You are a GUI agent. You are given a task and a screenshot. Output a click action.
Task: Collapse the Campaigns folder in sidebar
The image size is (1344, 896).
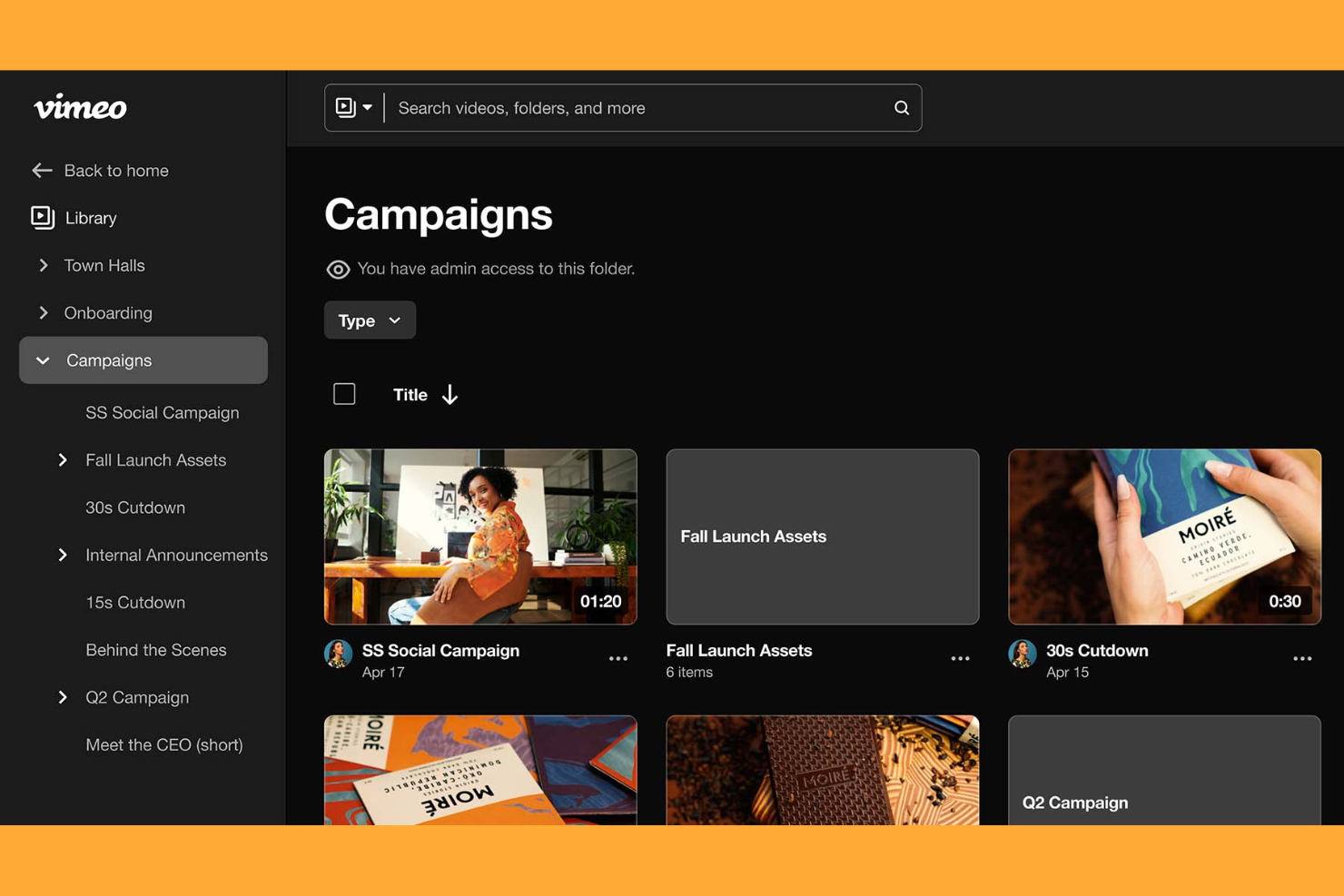(x=42, y=360)
